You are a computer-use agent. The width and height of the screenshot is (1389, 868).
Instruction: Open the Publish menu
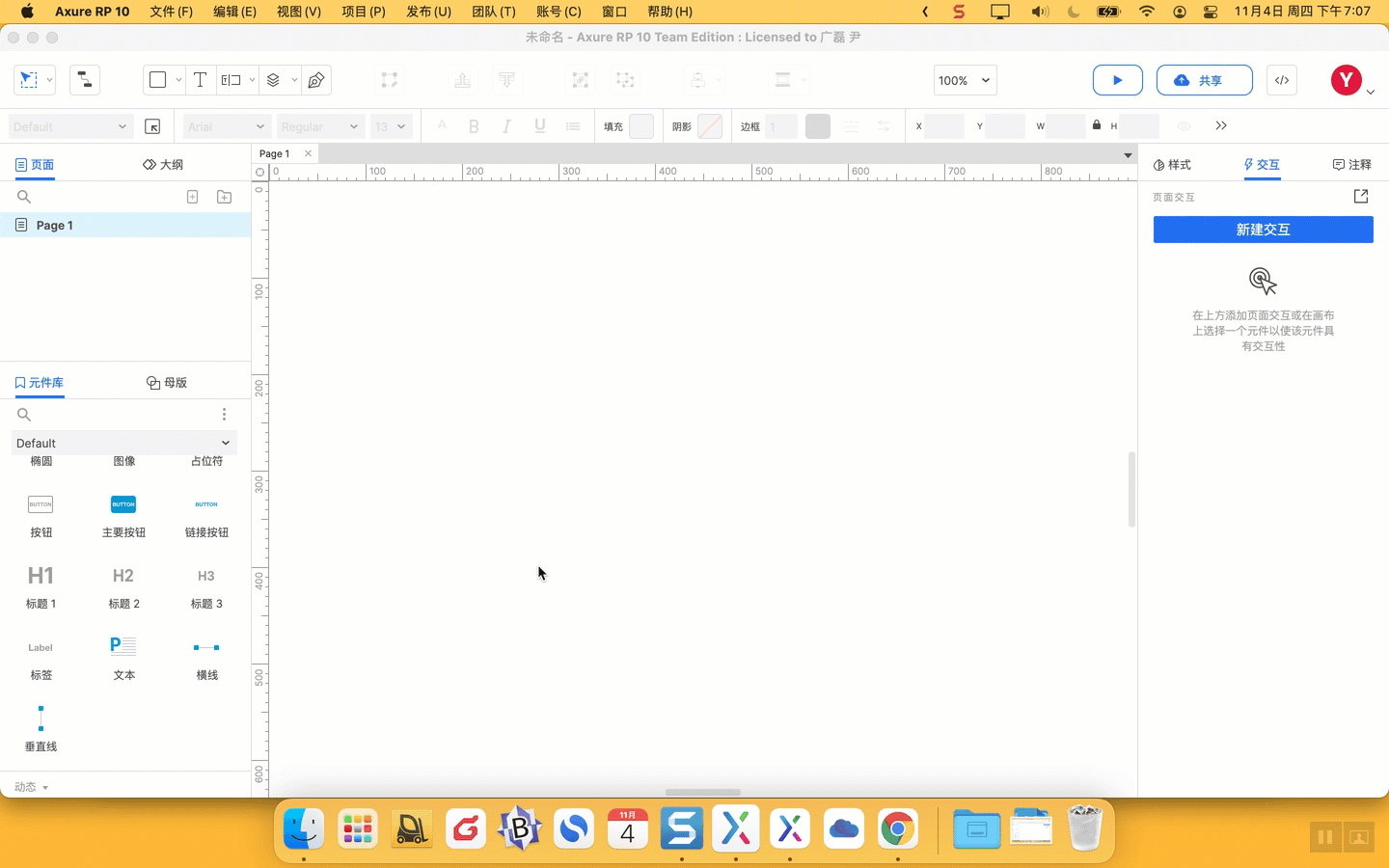tap(428, 12)
